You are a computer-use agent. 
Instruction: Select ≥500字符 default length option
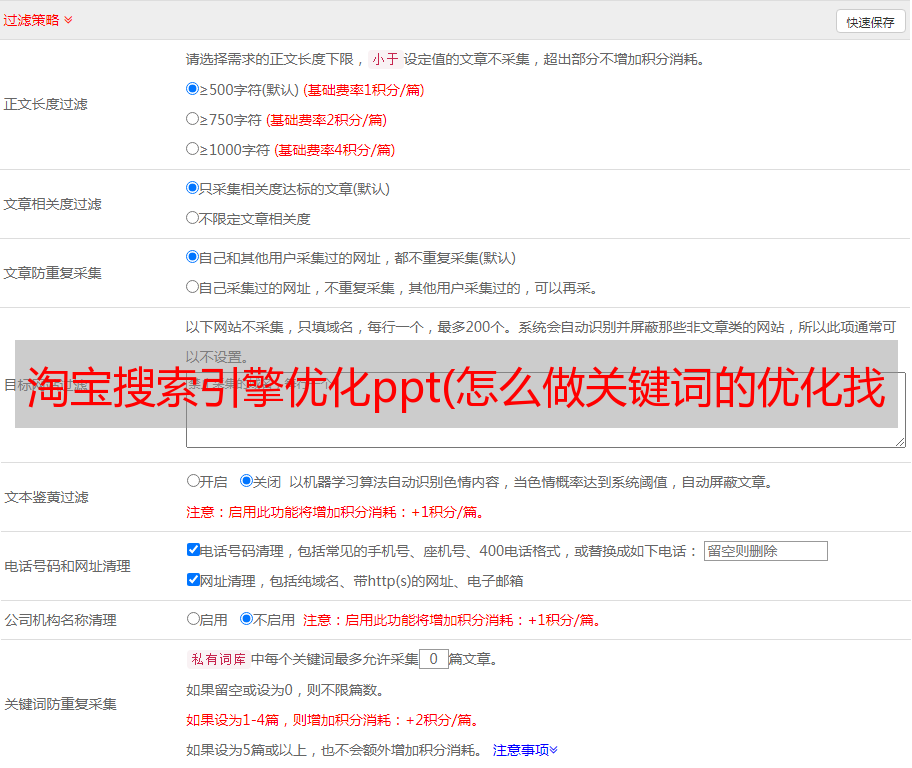pyautogui.click(x=193, y=89)
